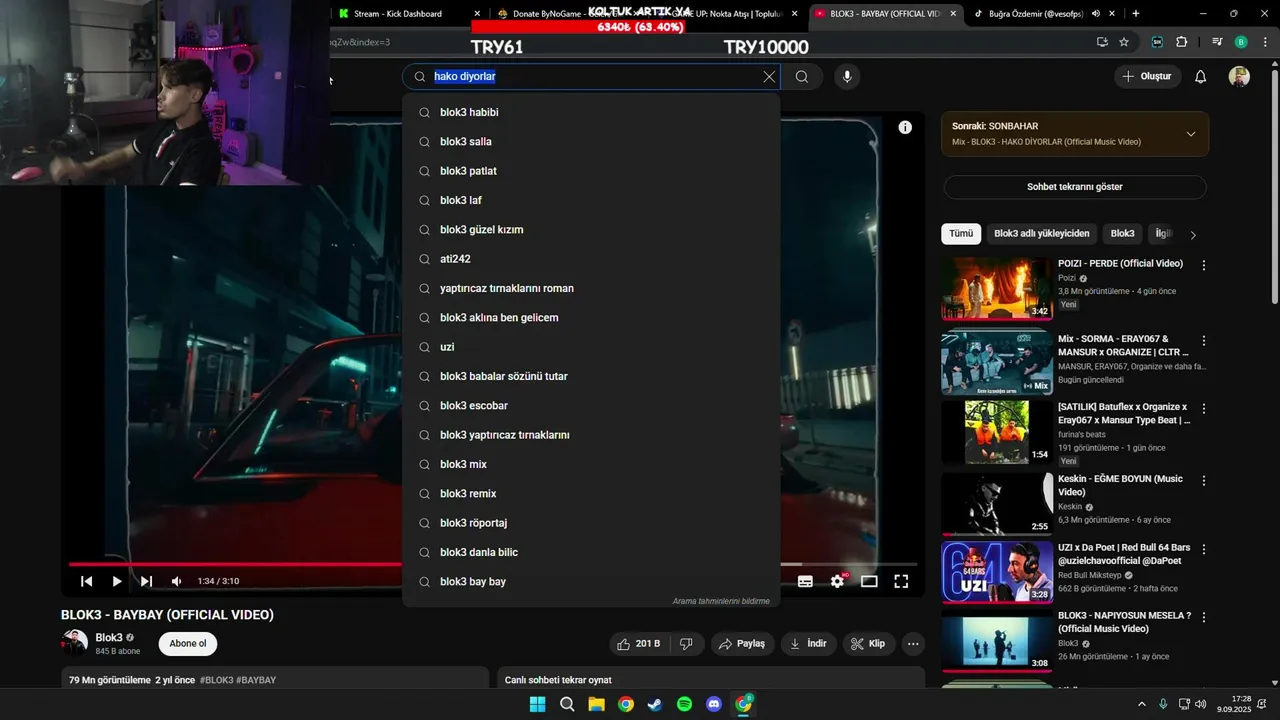Like the video with 201 B thumbs up

point(639,644)
